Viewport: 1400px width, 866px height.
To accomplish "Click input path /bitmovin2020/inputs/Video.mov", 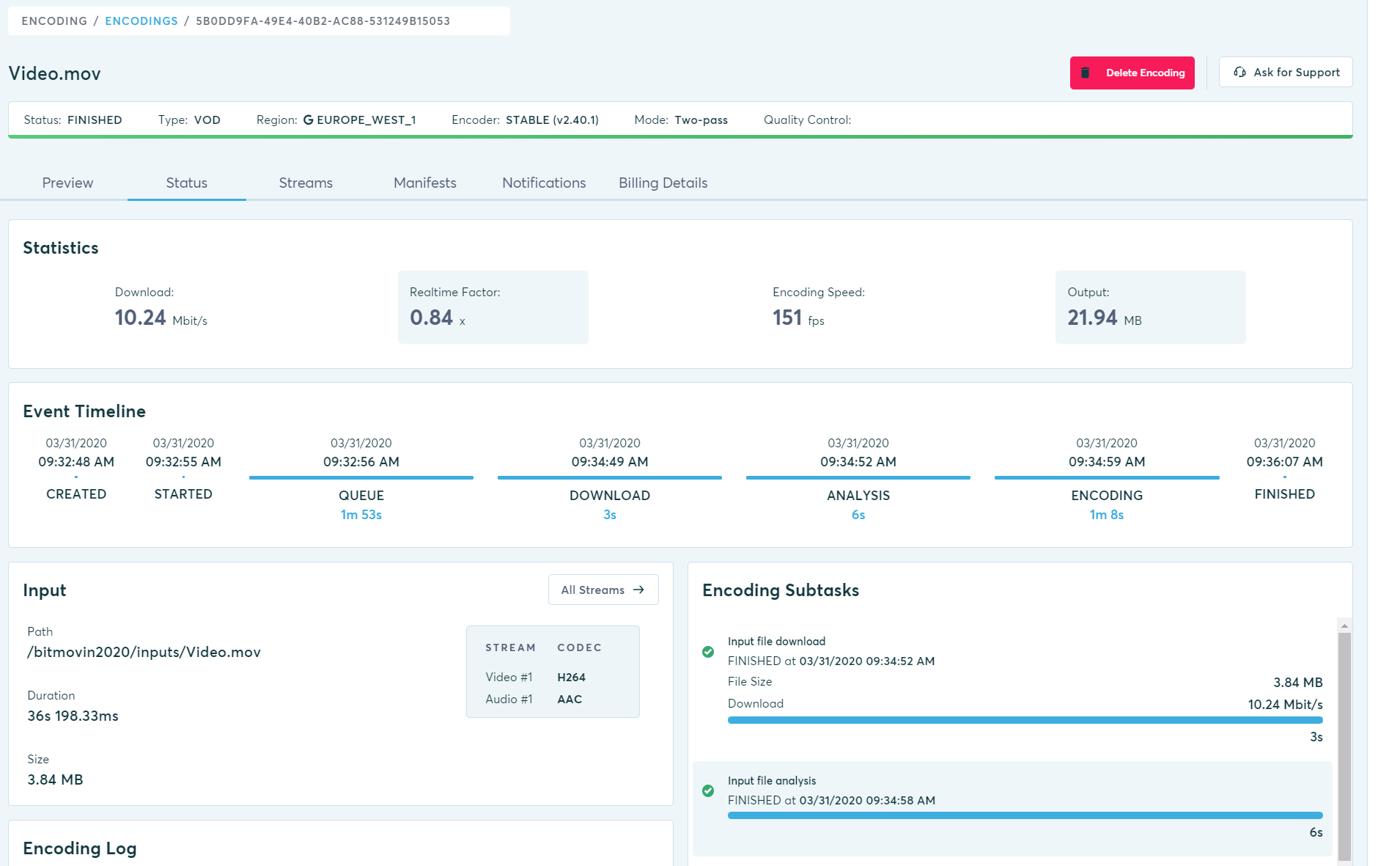I will click(144, 652).
